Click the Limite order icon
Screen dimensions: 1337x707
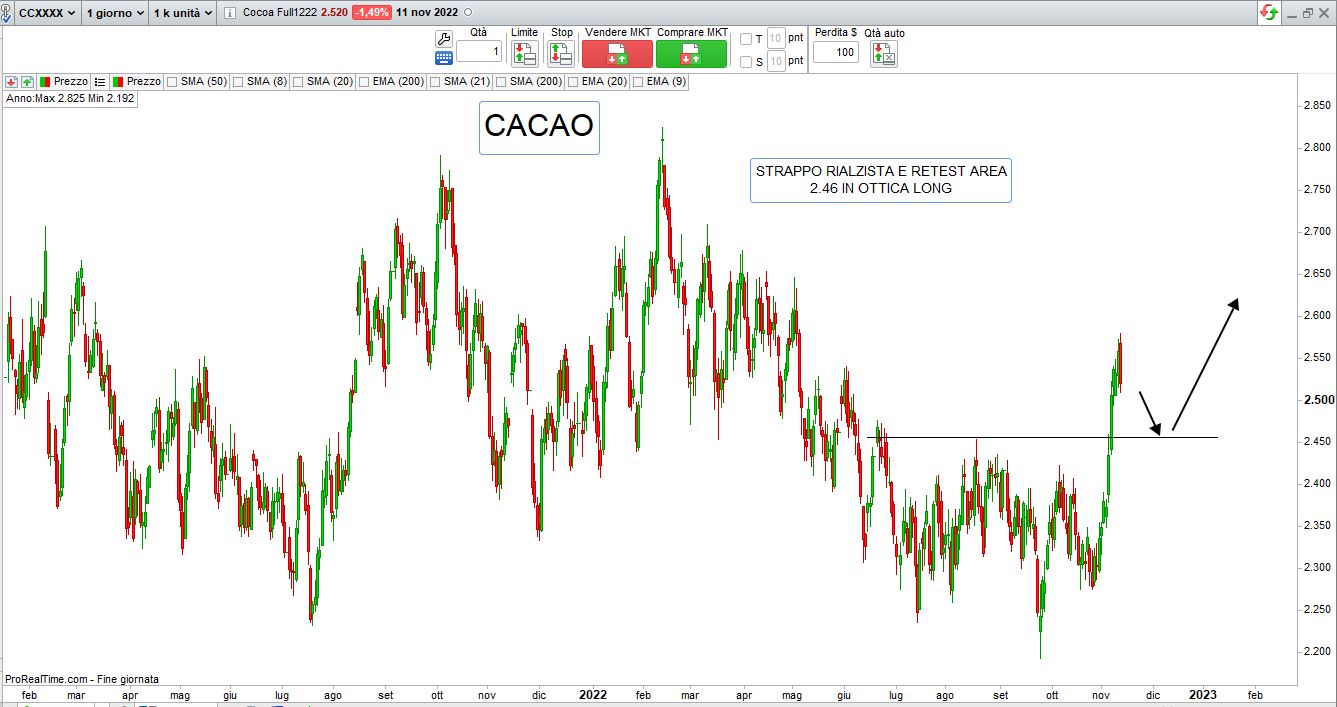coord(524,54)
